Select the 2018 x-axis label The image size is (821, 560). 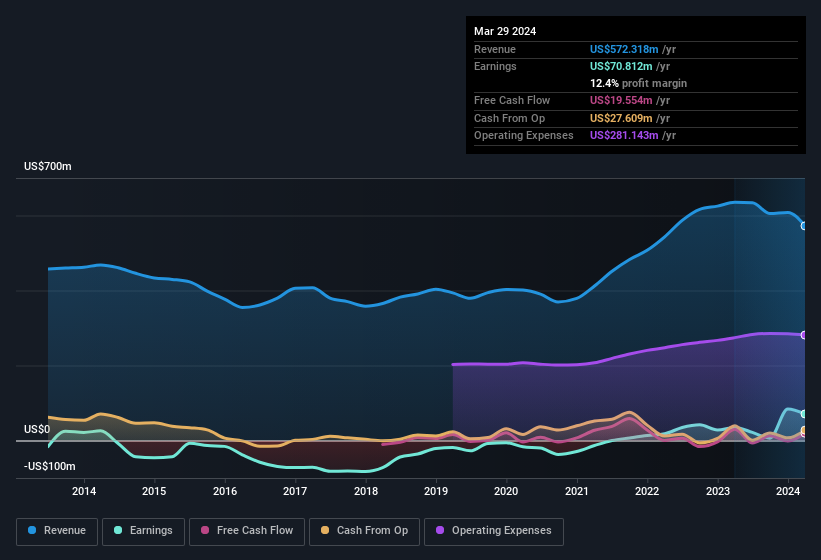click(x=366, y=491)
